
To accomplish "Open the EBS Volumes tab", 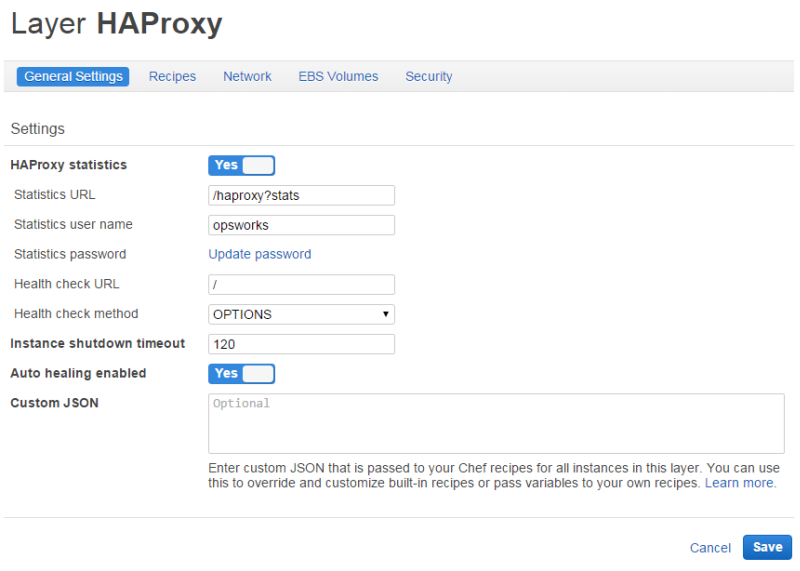I will (x=338, y=77).
